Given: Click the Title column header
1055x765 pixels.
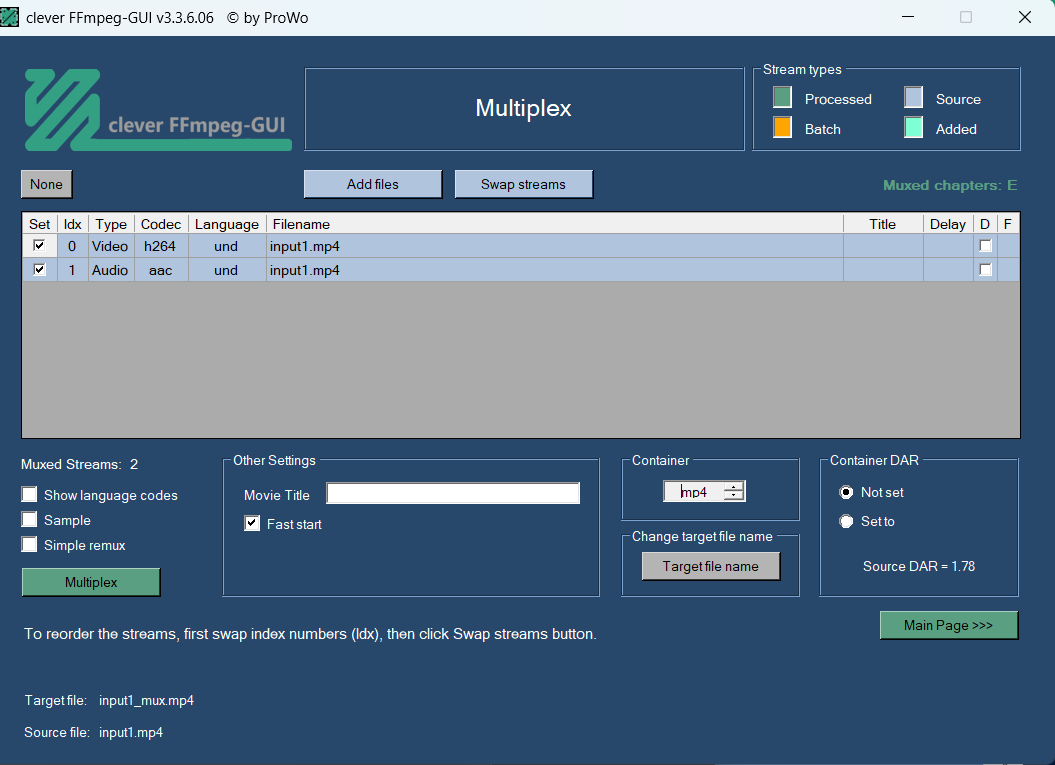Looking at the screenshot, I should click(x=883, y=224).
